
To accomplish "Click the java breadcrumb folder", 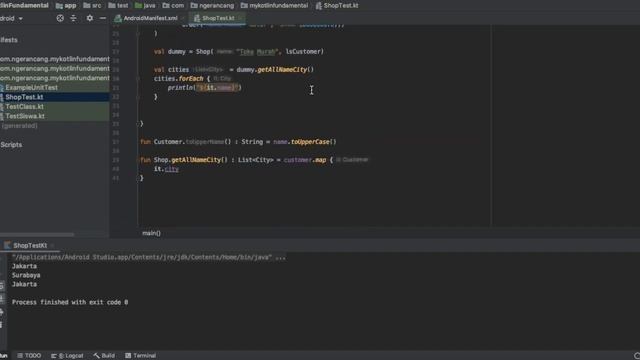I will pyautogui.click(x=145, y=6).
